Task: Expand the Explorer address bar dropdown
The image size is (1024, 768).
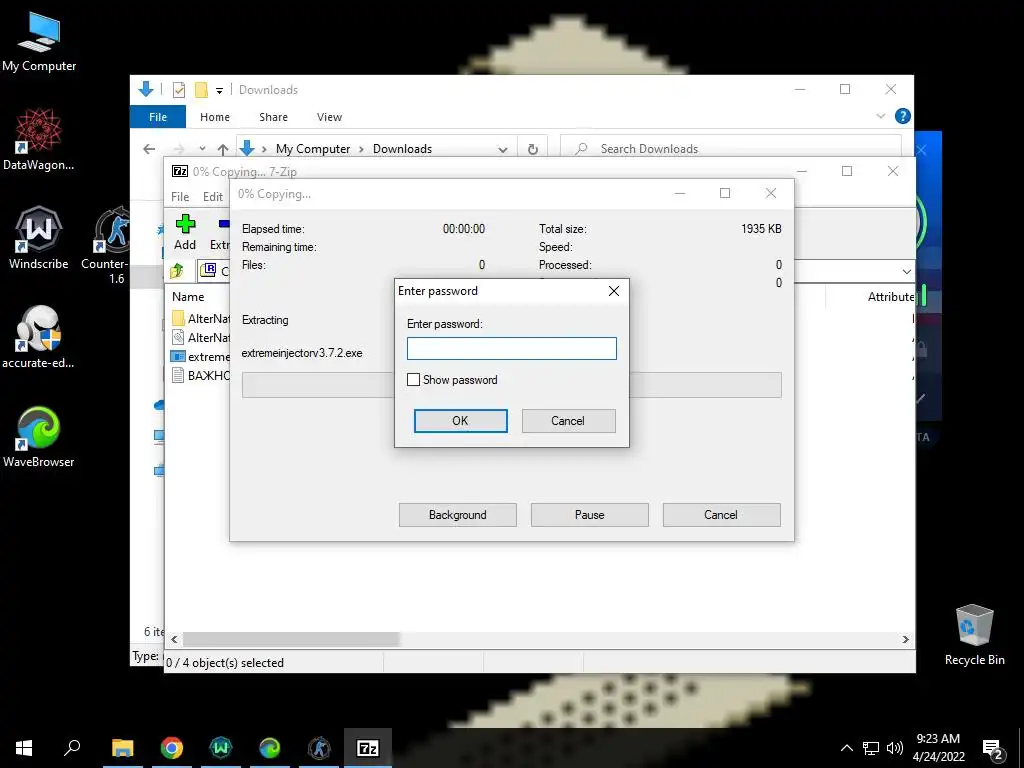Action: [x=502, y=150]
